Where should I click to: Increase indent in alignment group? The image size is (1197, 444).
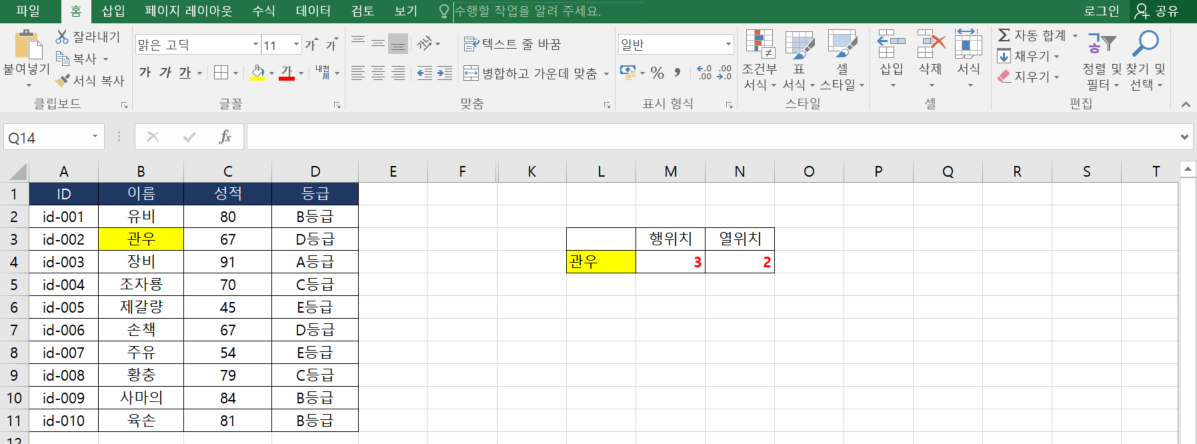coord(446,73)
